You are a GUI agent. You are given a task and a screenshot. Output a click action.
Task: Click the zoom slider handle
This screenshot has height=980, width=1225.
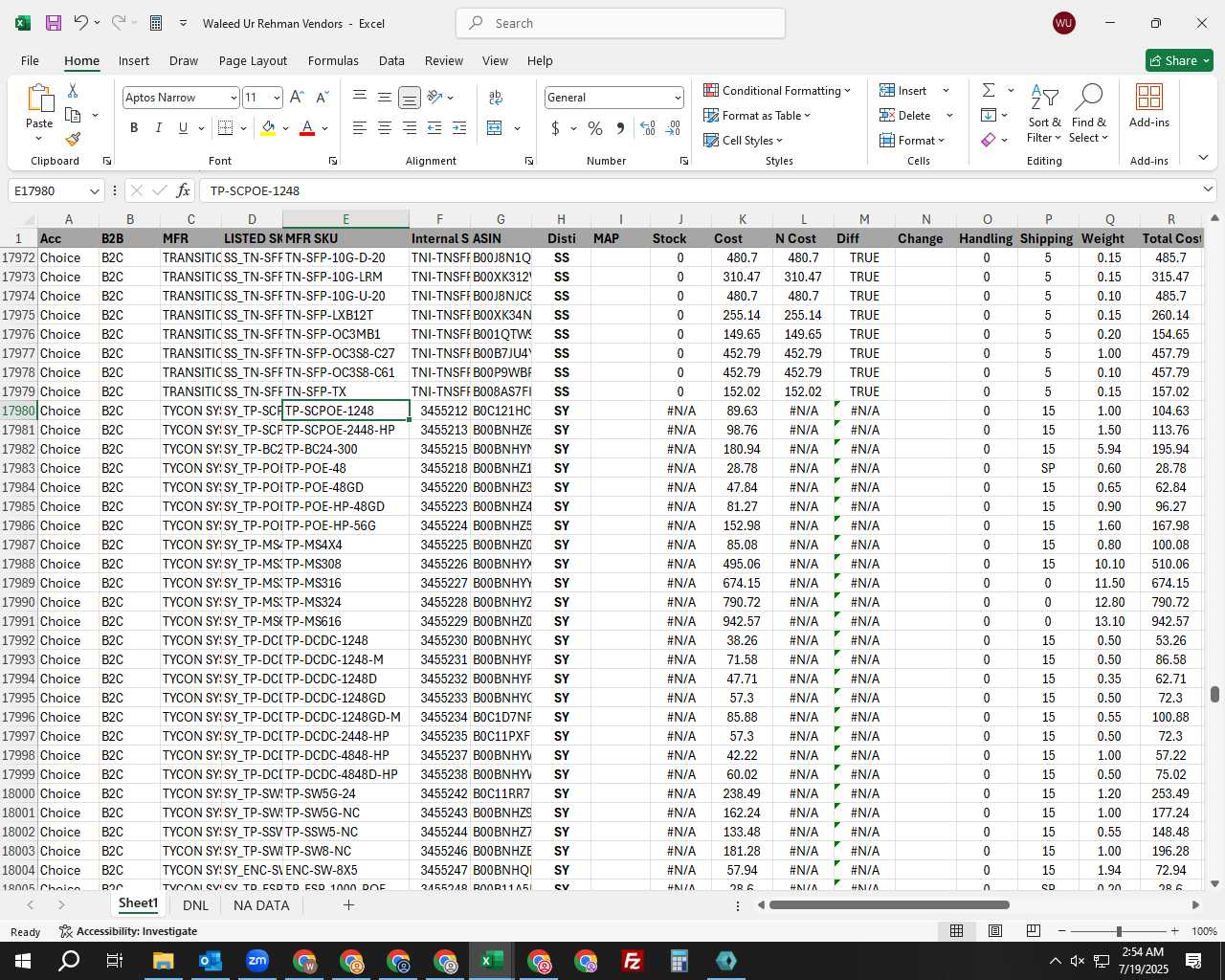click(1118, 931)
